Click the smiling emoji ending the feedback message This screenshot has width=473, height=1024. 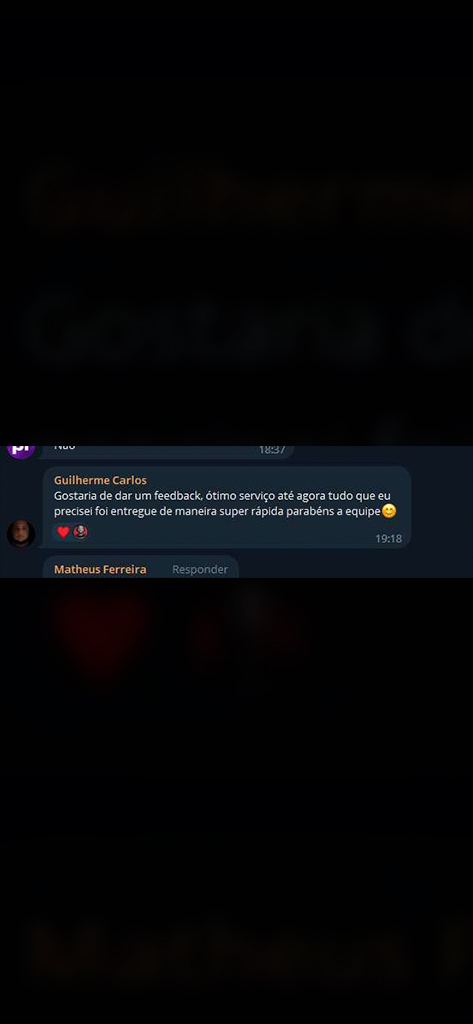point(389,511)
